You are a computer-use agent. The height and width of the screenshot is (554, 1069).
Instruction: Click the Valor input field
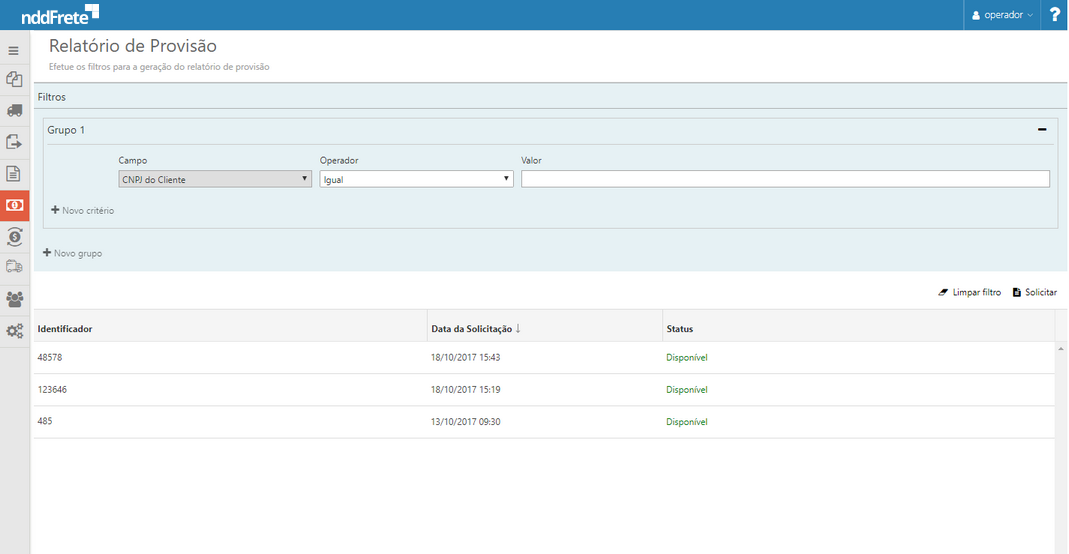click(785, 179)
